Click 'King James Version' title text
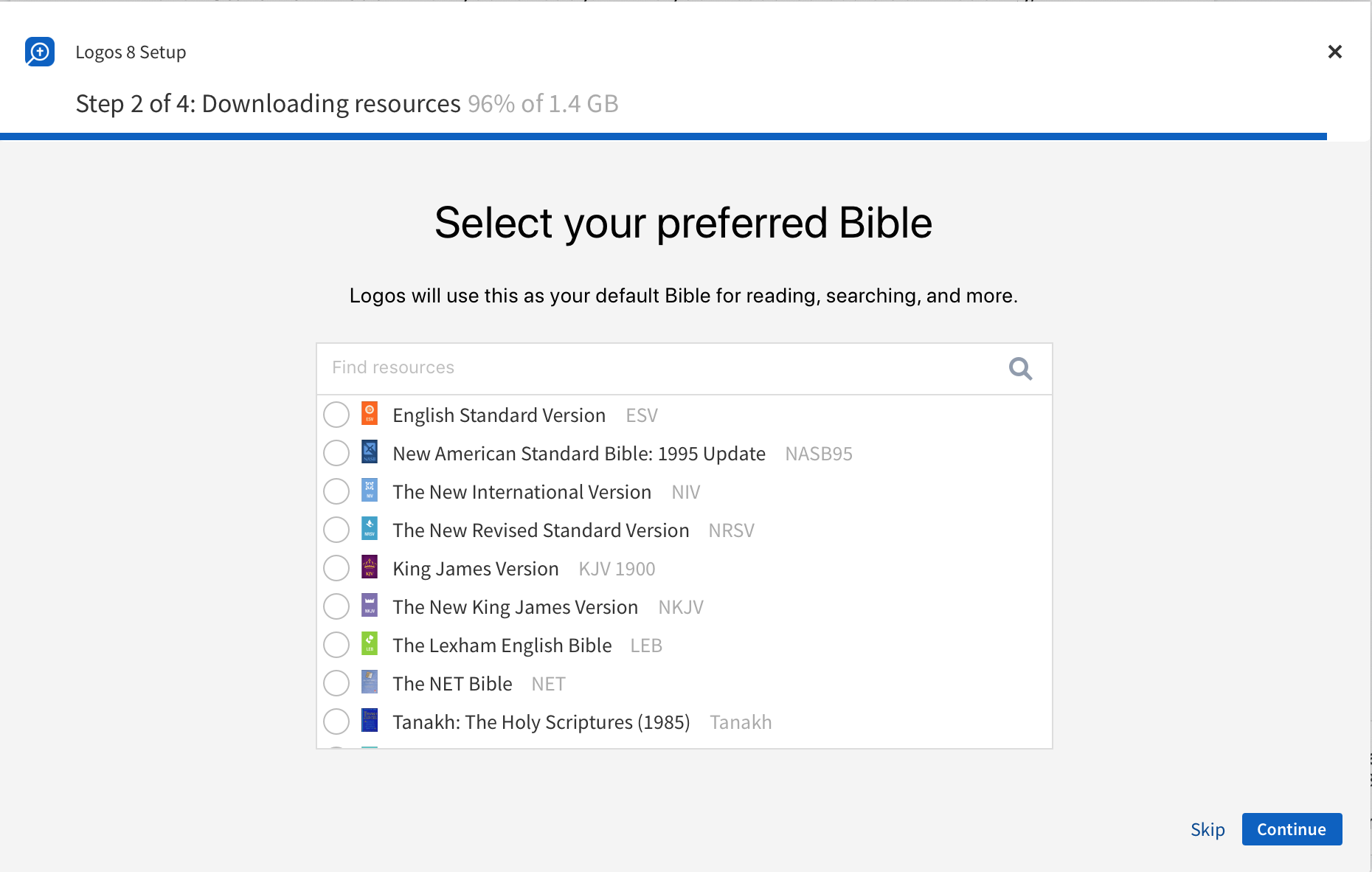The height and width of the screenshot is (872, 1372). [476, 569]
